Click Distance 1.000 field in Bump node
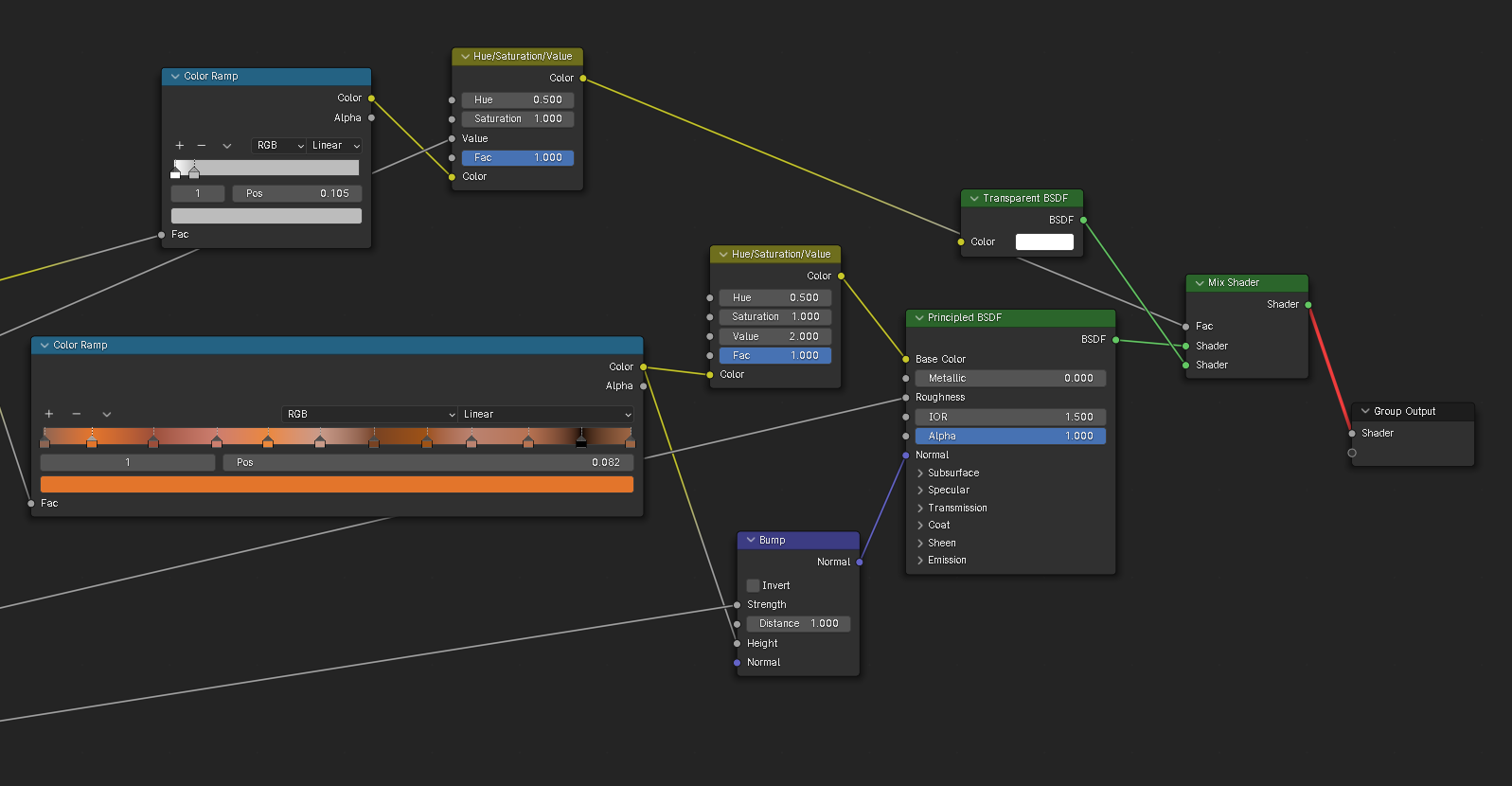This screenshot has width=1512, height=786. point(799,624)
